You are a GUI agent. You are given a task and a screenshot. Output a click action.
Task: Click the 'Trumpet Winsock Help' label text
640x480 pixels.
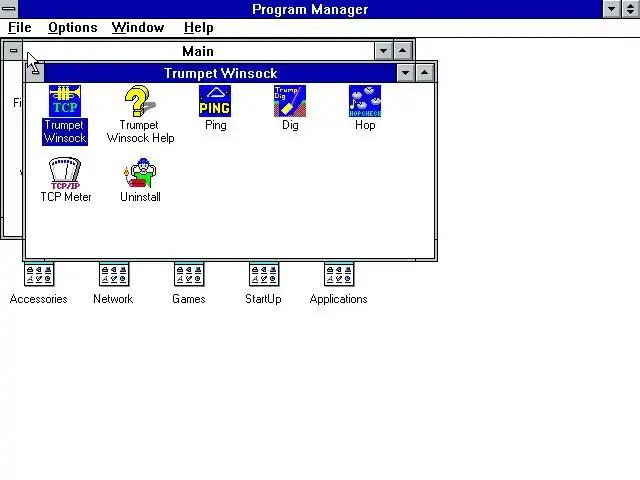[140, 131]
